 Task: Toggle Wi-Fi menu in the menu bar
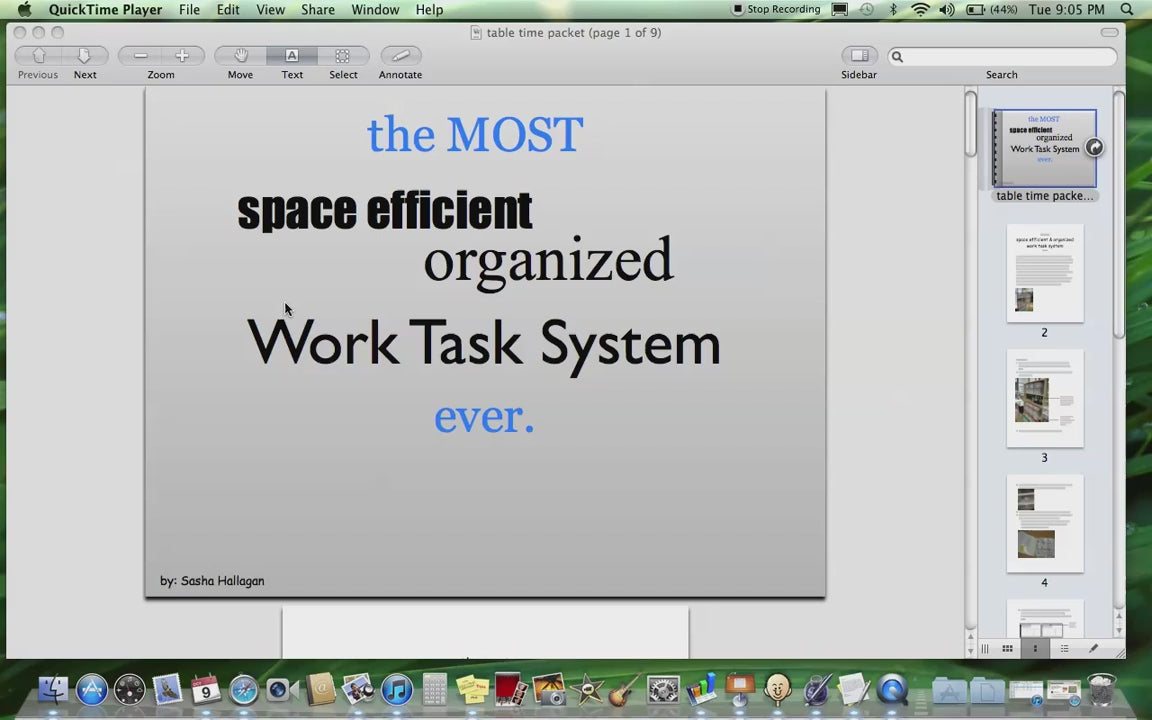919,9
